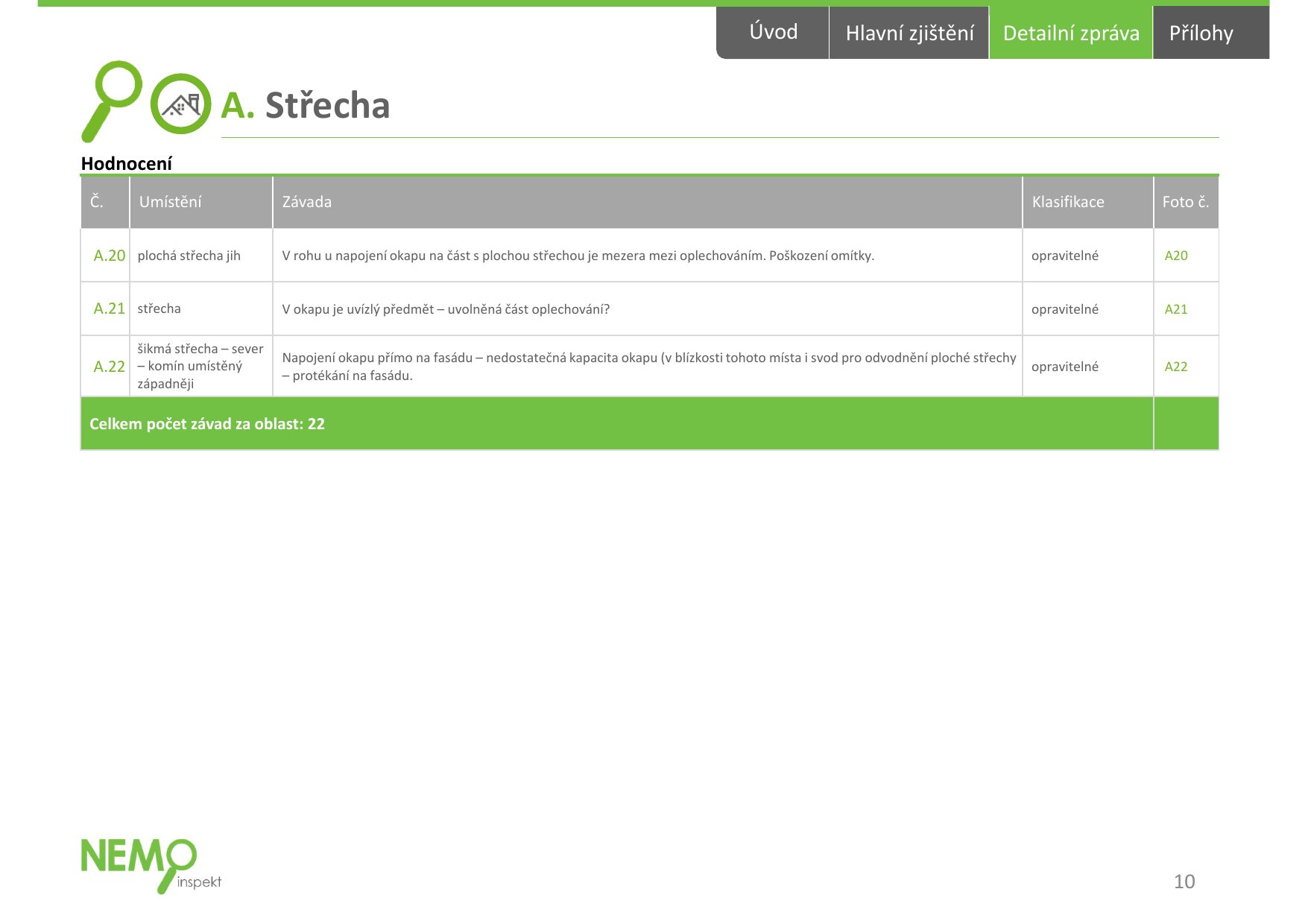Viewport: 1308px width, 924px height.
Task: Click the 'A. Střecha' section title
Action: click(306, 105)
